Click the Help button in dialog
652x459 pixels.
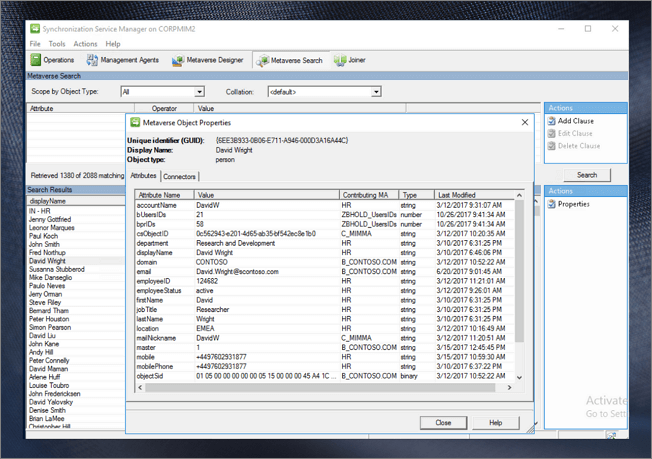(x=496, y=423)
